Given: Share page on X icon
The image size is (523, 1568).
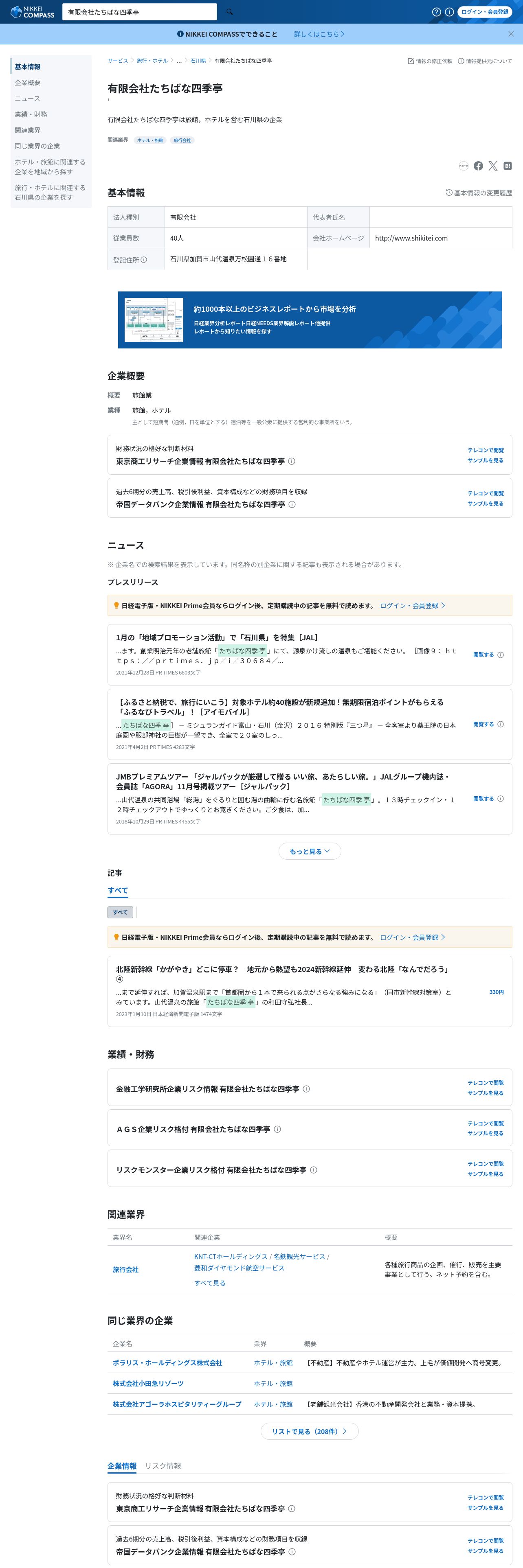Looking at the screenshot, I should pyautogui.click(x=493, y=166).
